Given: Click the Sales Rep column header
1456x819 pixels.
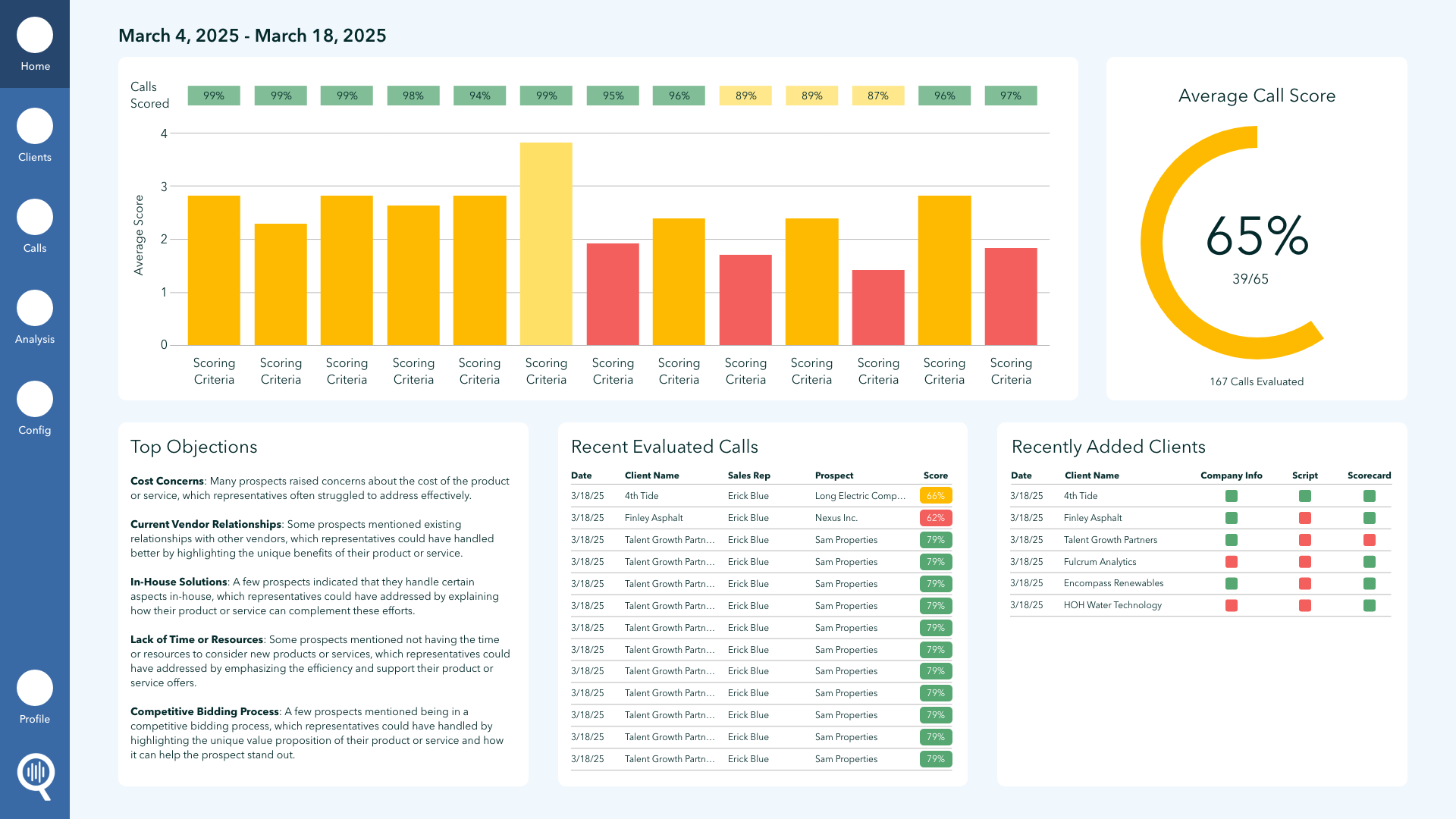Looking at the screenshot, I should click(x=748, y=475).
